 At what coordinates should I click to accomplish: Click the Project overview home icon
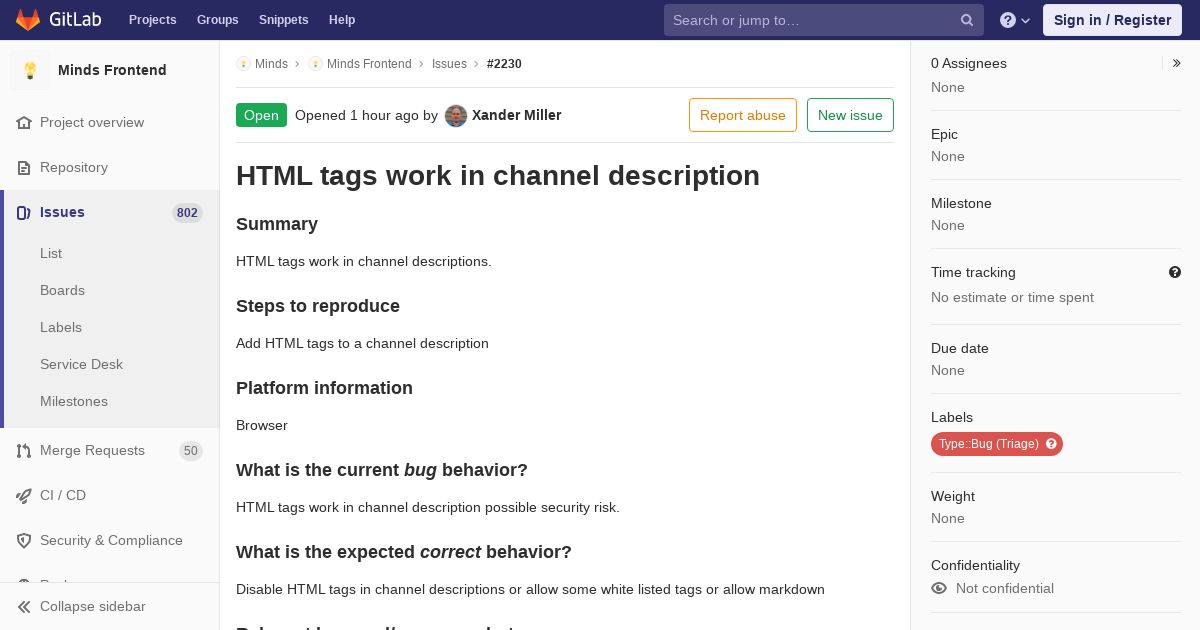pyautogui.click(x=24, y=122)
